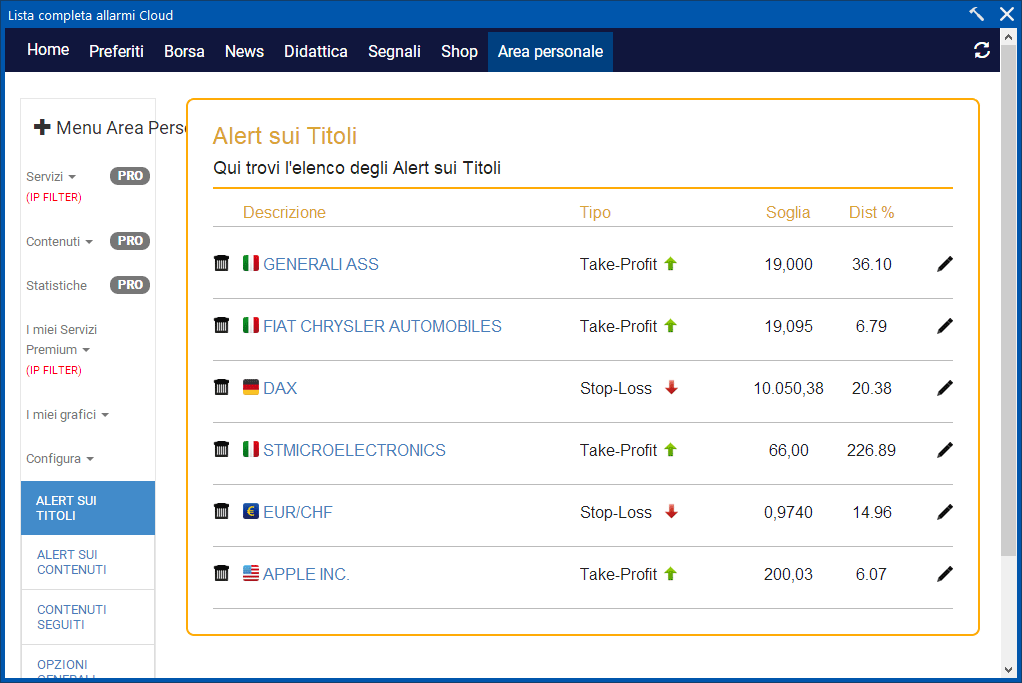Delete the FIAT CHRYSLER AUTOMOBILES alert
The width and height of the screenshot is (1022, 683).
point(222,325)
